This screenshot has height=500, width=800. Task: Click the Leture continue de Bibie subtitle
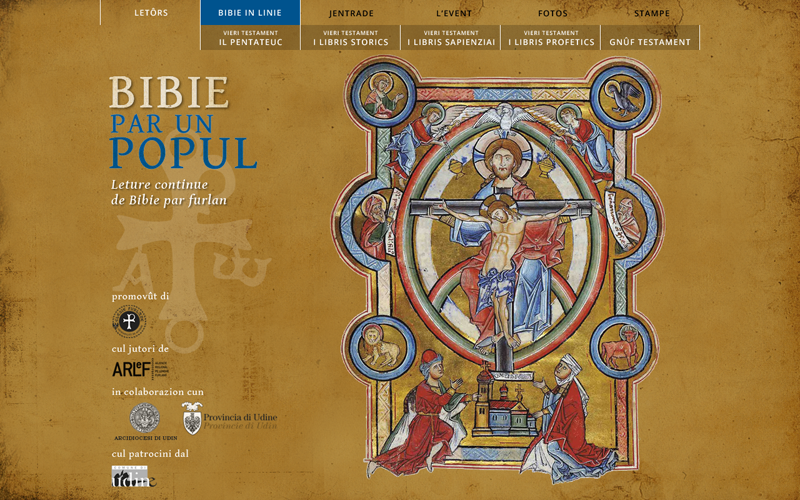[169, 192]
